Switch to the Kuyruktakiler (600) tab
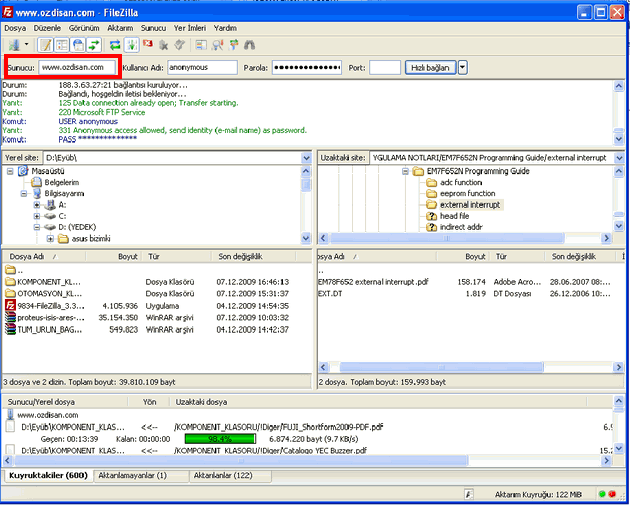This screenshot has width=630, height=505. pos(48,476)
